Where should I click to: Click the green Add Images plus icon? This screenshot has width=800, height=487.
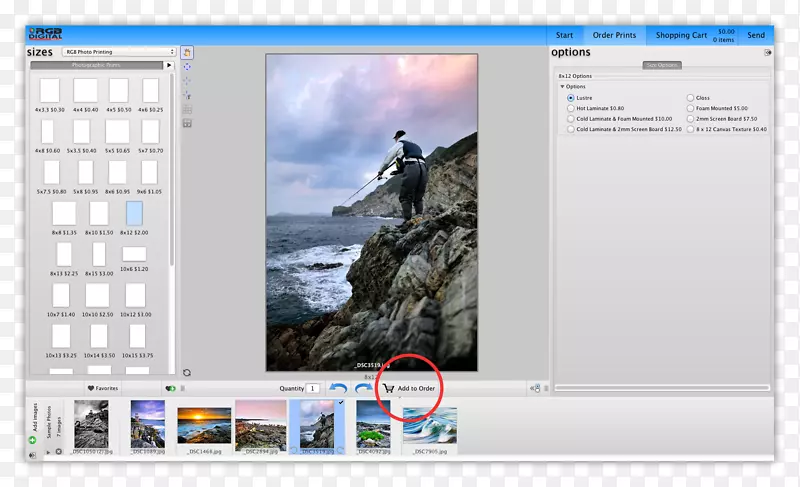tap(32, 440)
